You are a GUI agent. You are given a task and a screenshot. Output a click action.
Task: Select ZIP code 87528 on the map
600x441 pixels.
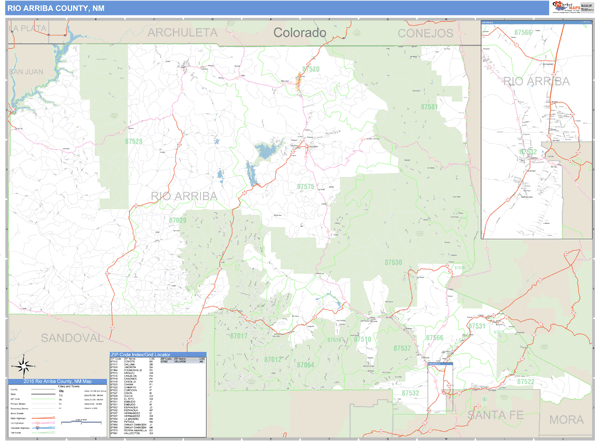point(133,142)
